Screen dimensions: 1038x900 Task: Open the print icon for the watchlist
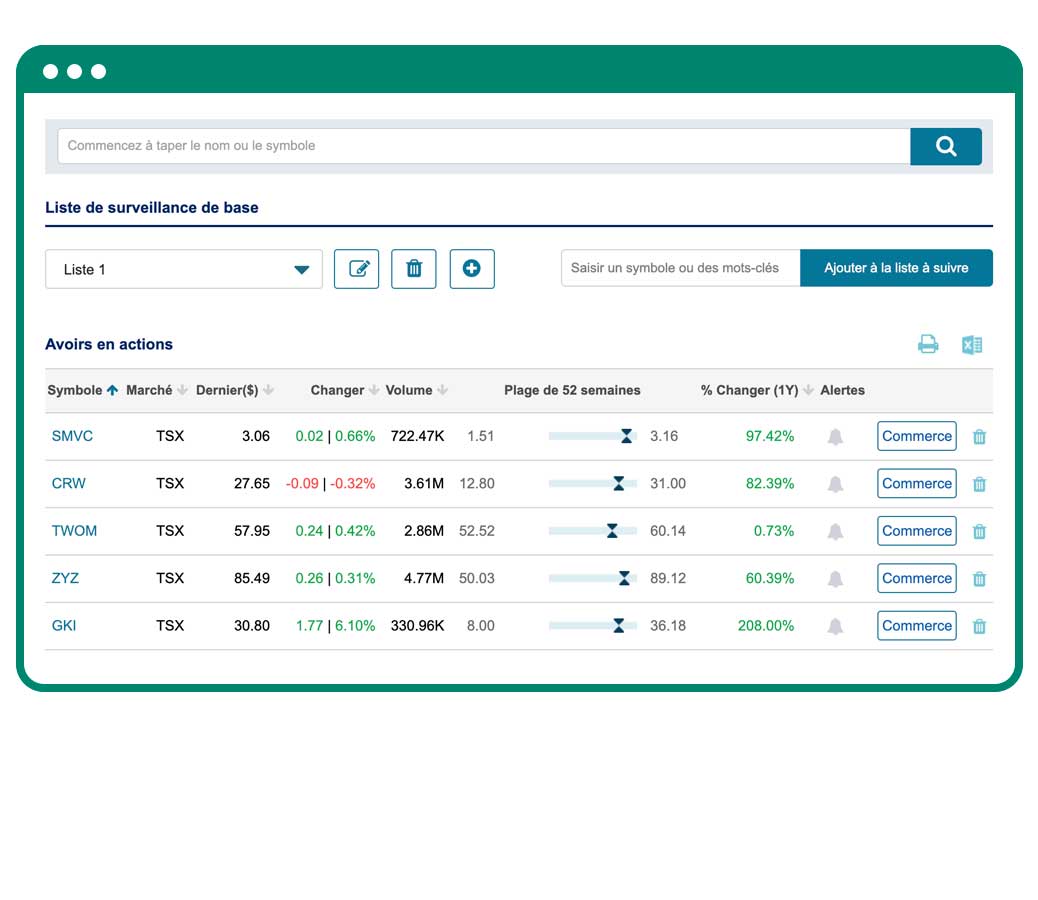tap(929, 344)
